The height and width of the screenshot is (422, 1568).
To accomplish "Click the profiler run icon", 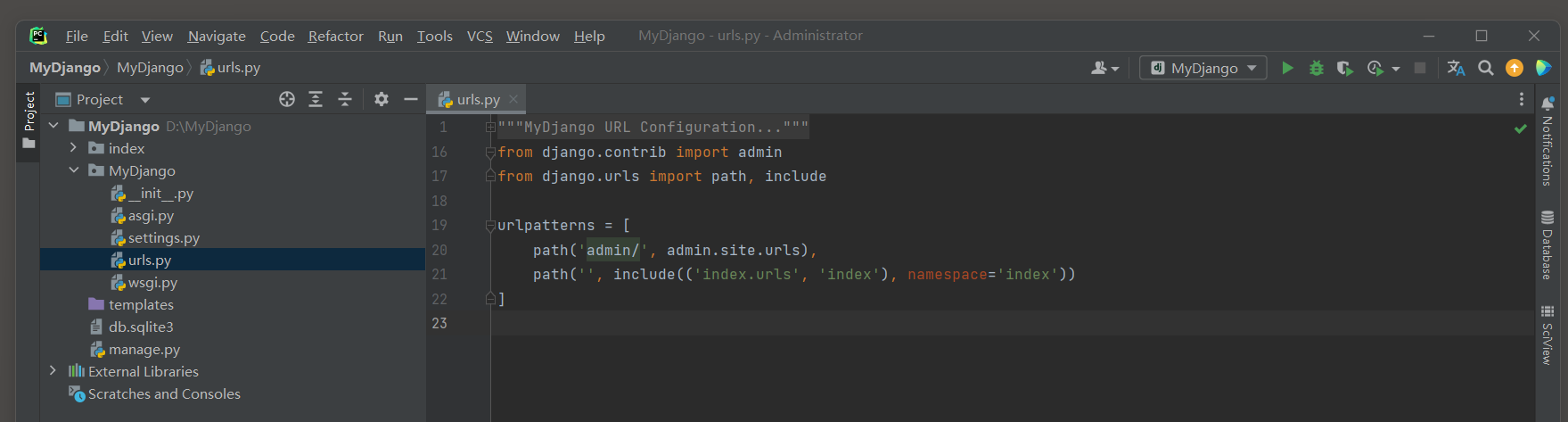I will pyautogui.click(x=1375, y=68).
